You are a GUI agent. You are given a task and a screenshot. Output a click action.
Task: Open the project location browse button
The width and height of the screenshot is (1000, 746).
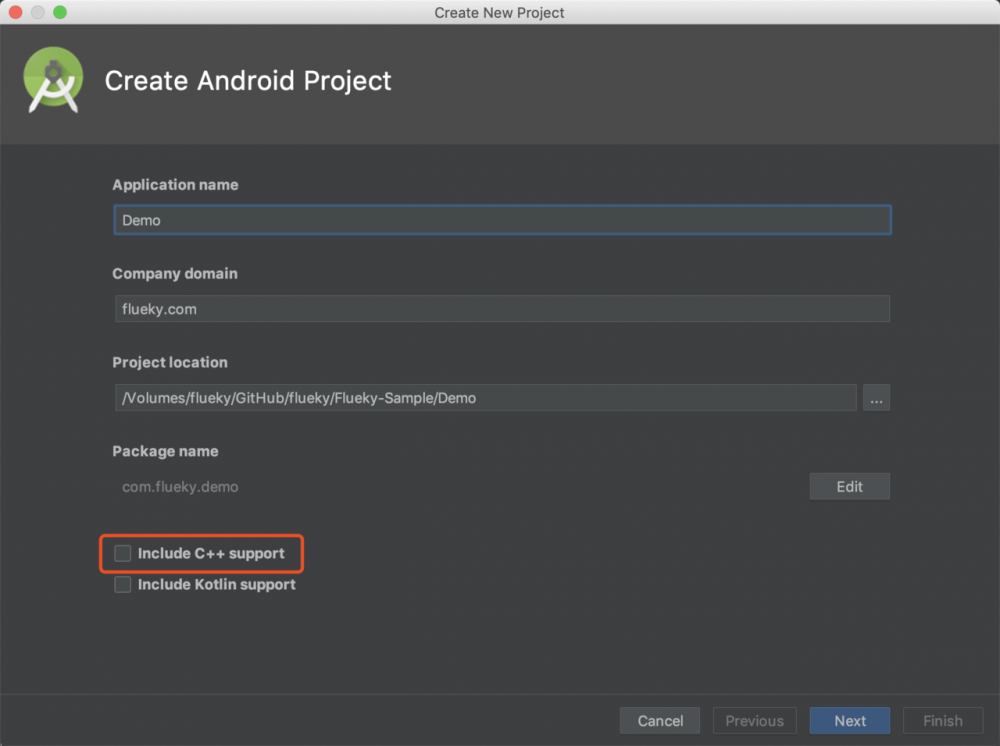pos(876,398)
